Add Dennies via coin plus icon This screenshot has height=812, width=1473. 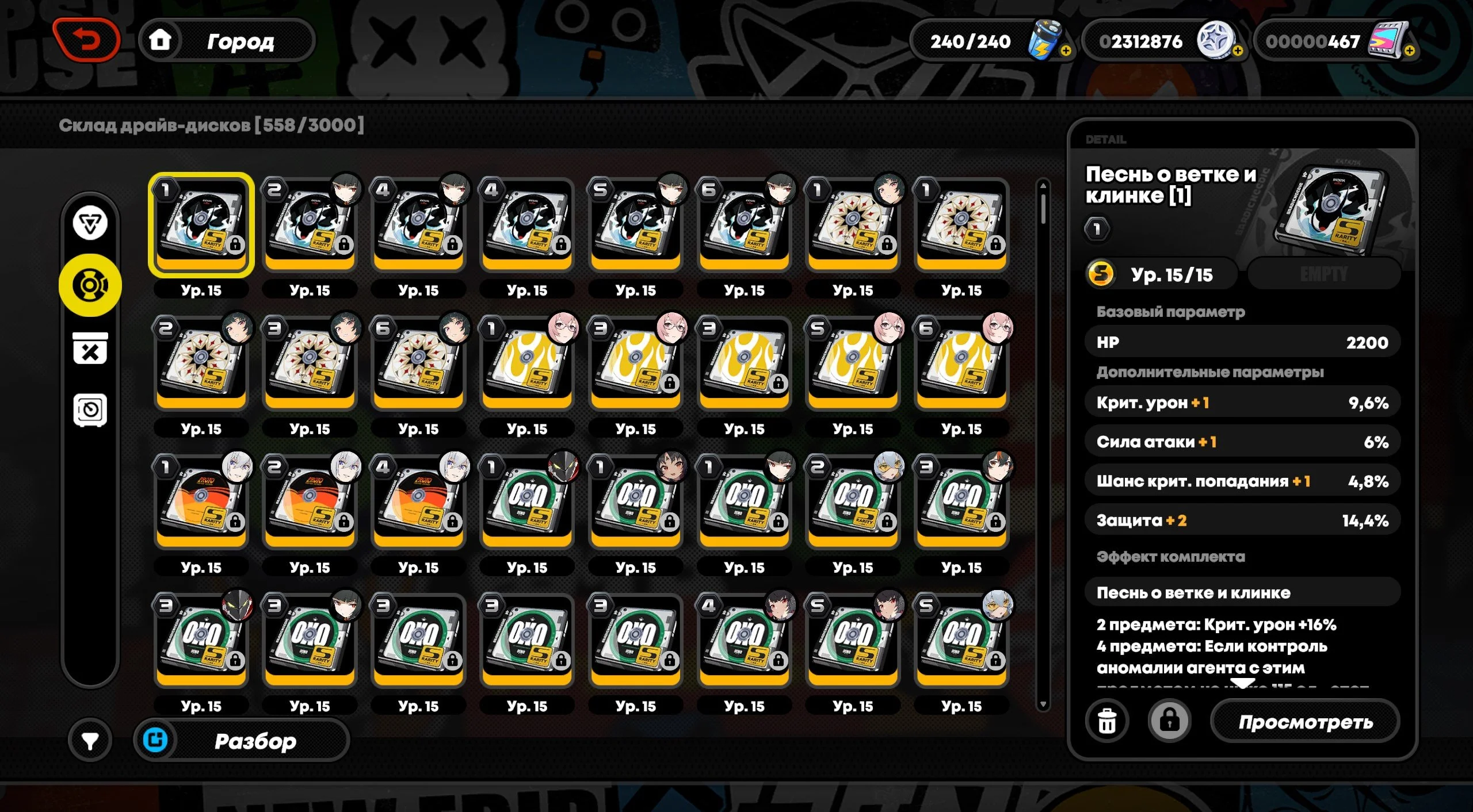pos(1238,51)
